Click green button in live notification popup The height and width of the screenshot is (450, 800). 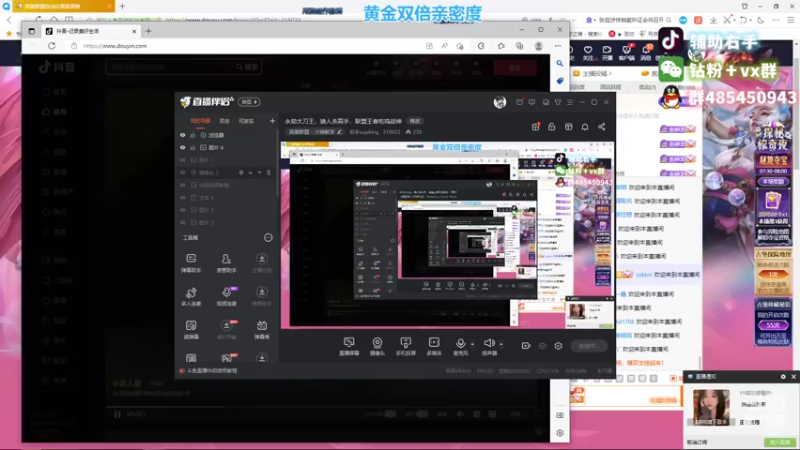[x=779, y=442]
